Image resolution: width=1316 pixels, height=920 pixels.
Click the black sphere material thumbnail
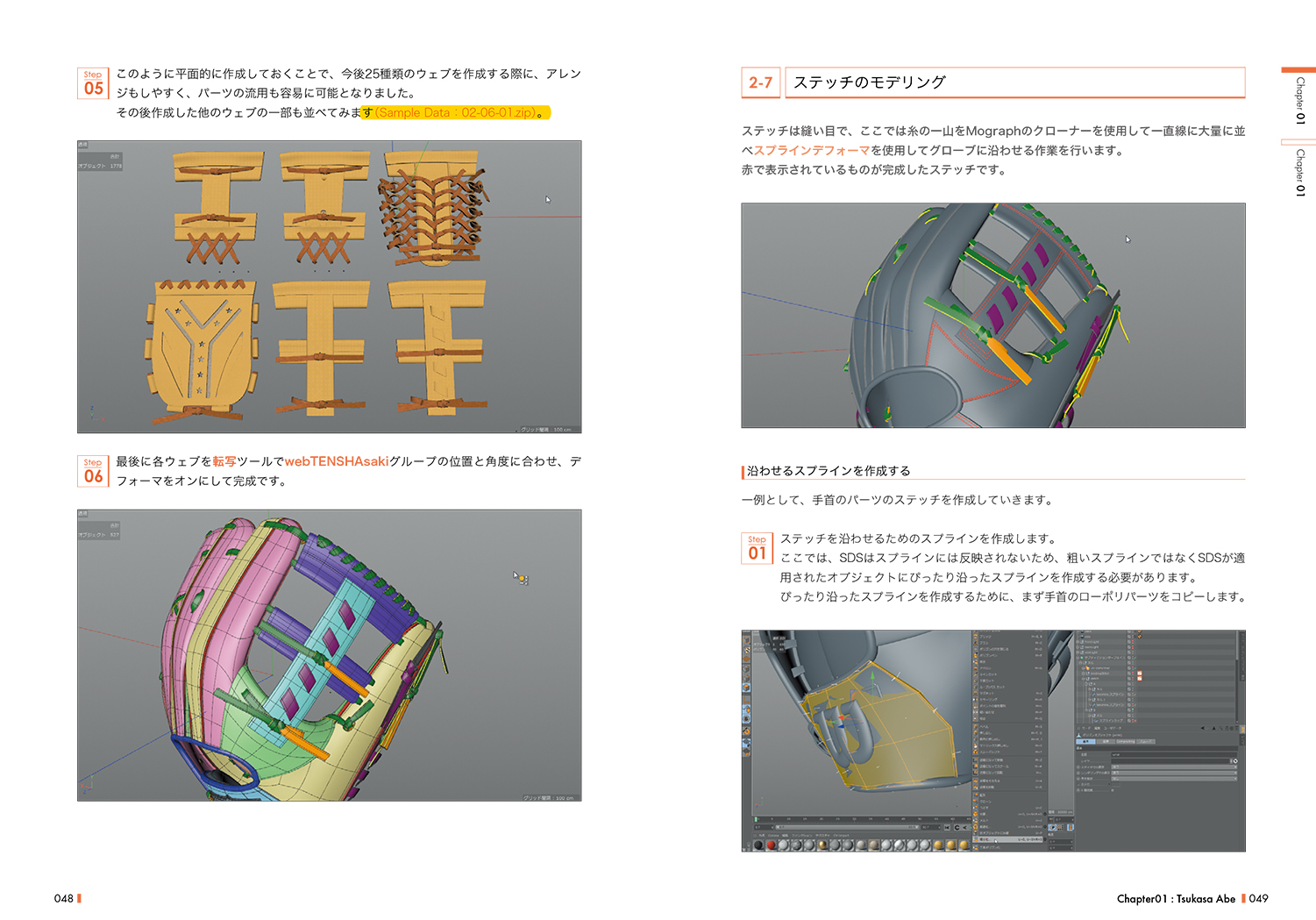point(758,845)
